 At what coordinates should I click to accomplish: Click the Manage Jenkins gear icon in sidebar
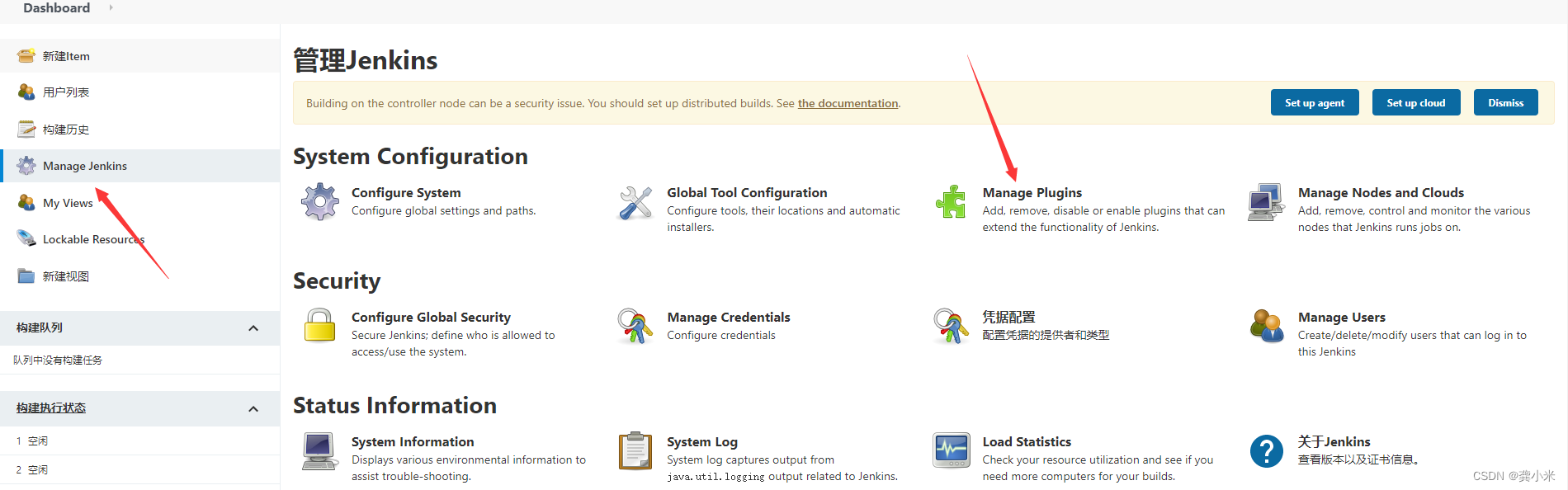click(26, 166)
